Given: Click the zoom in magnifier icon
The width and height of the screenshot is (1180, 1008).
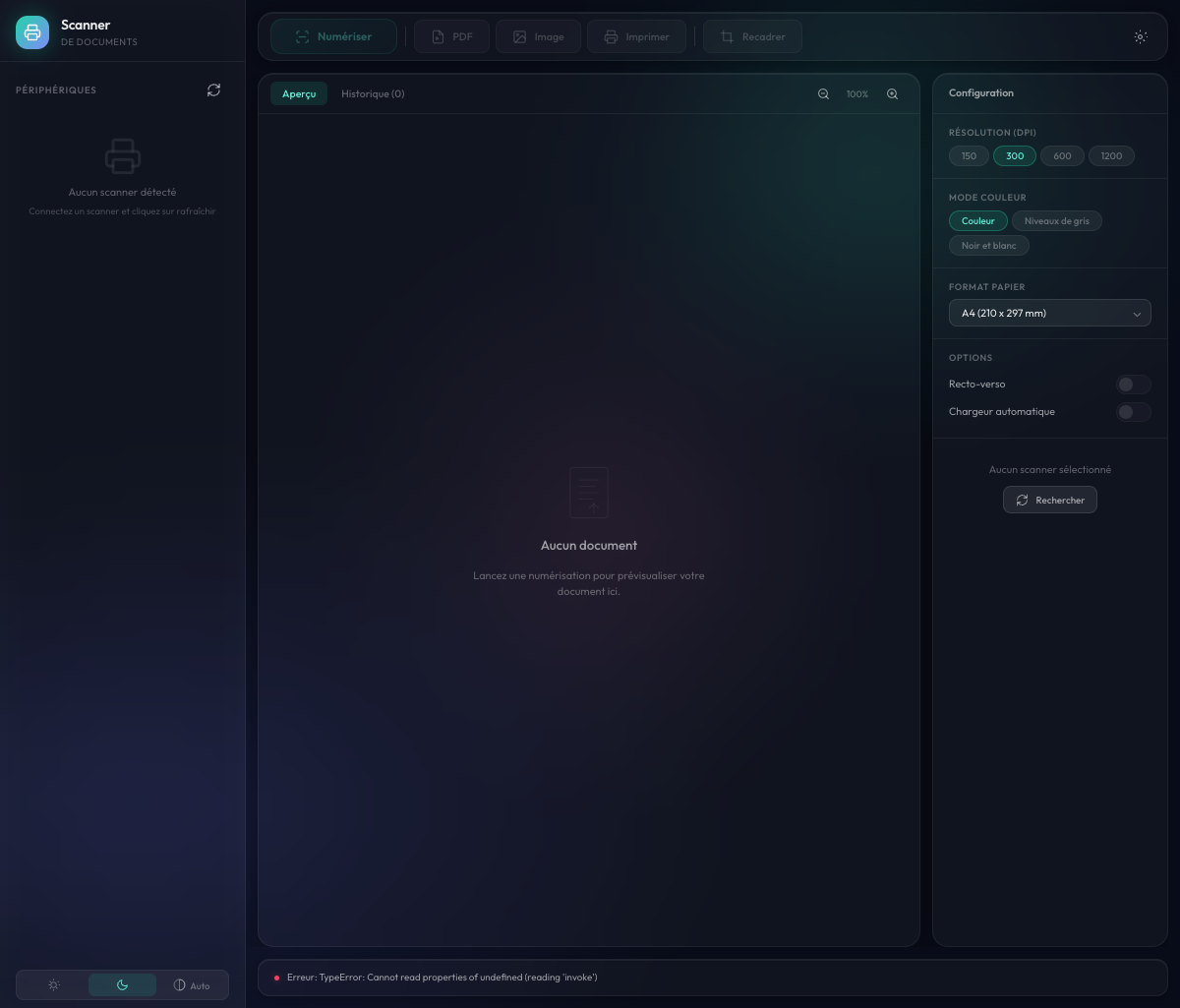Looking at the screenshot, I should coord(892,93).
